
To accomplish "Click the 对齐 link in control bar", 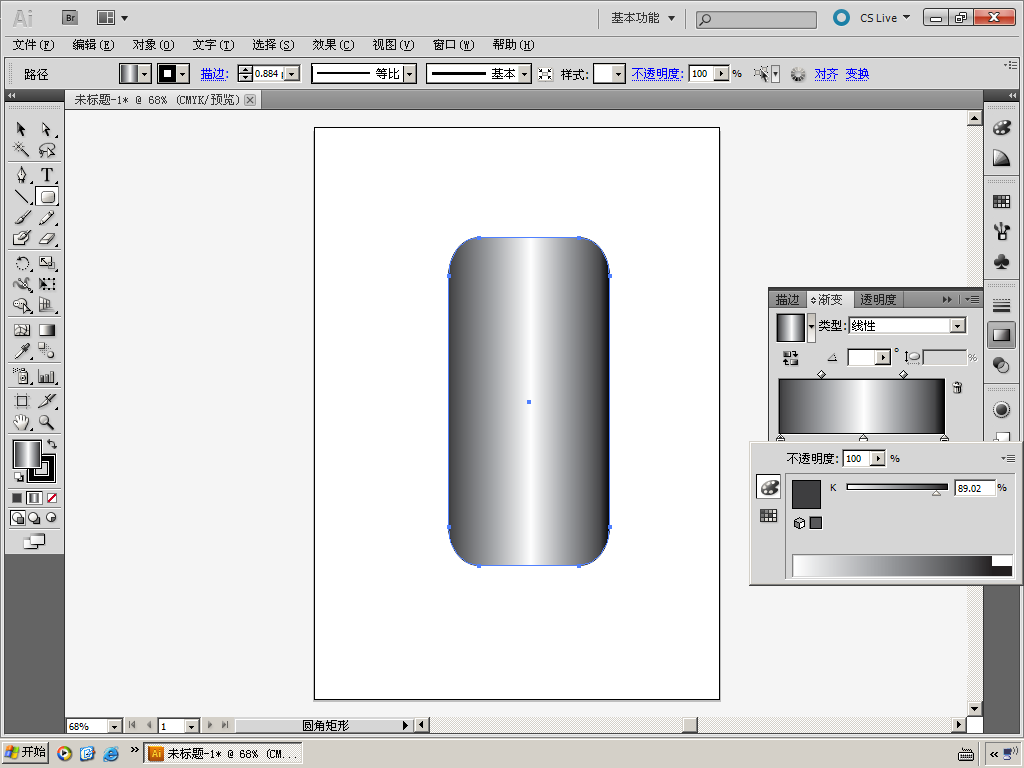I will 826,74.
